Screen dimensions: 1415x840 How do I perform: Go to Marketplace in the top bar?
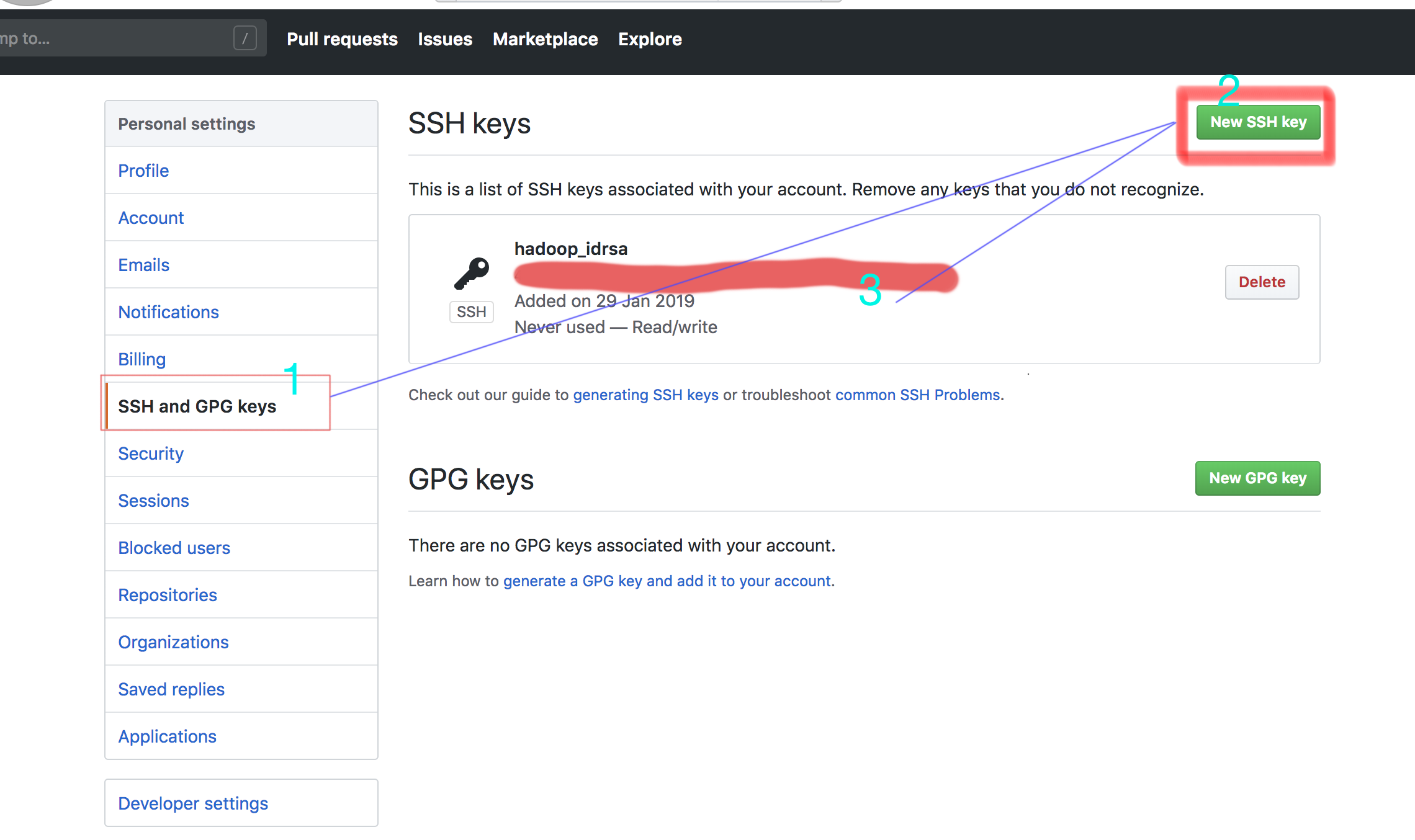pyautogui.click(x=546, y=39)
